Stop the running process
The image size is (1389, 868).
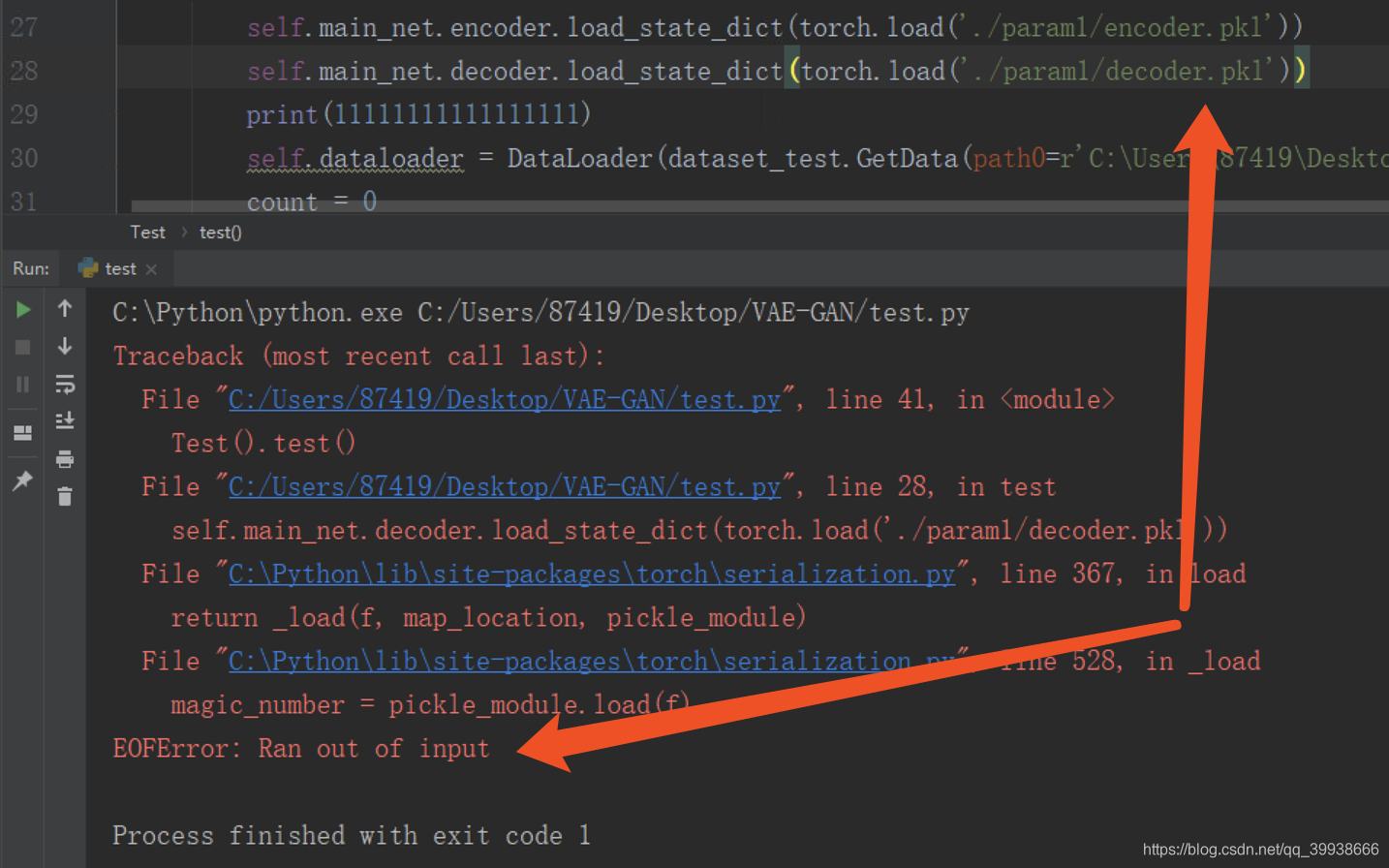[x=23, y=347]
